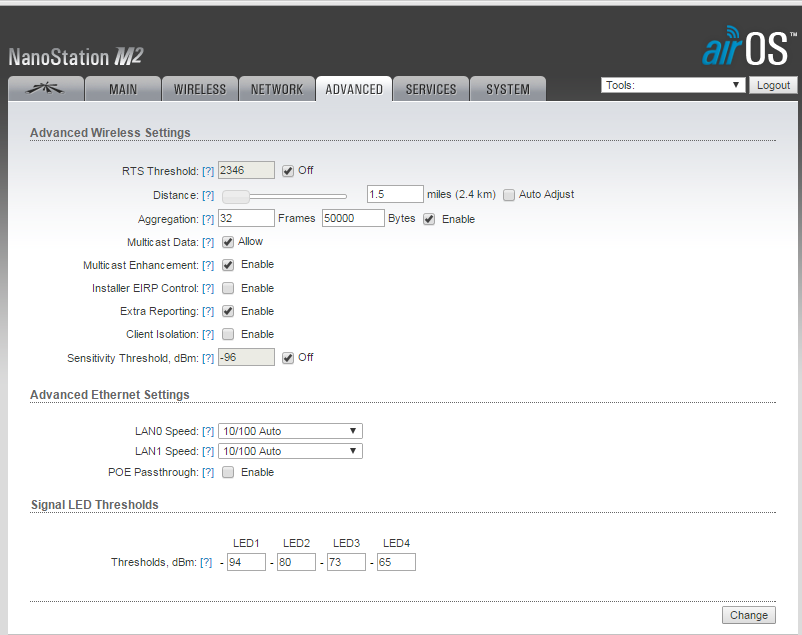The height and width of the screenshot is (635, 802).
Task: Open LED Thresholds dBm help link
Action: click(206, 563)
